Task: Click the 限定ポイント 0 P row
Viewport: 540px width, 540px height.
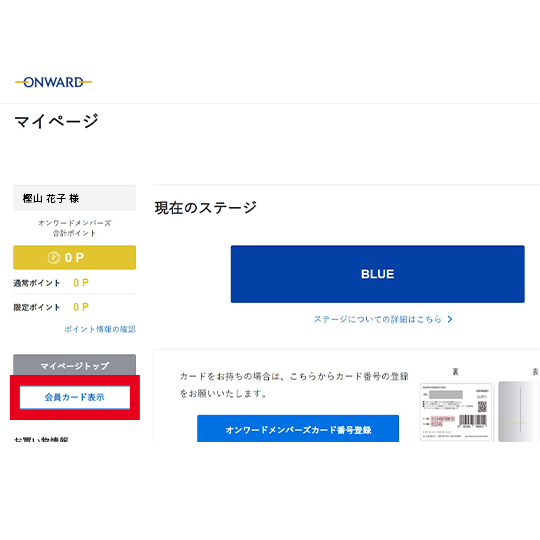Action: click(x=74, y=307)
